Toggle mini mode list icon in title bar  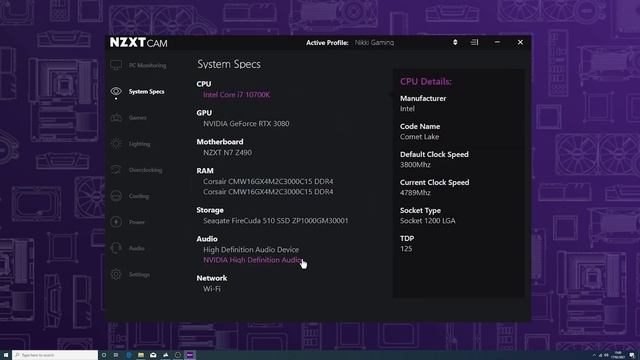(x=474, y=42)
